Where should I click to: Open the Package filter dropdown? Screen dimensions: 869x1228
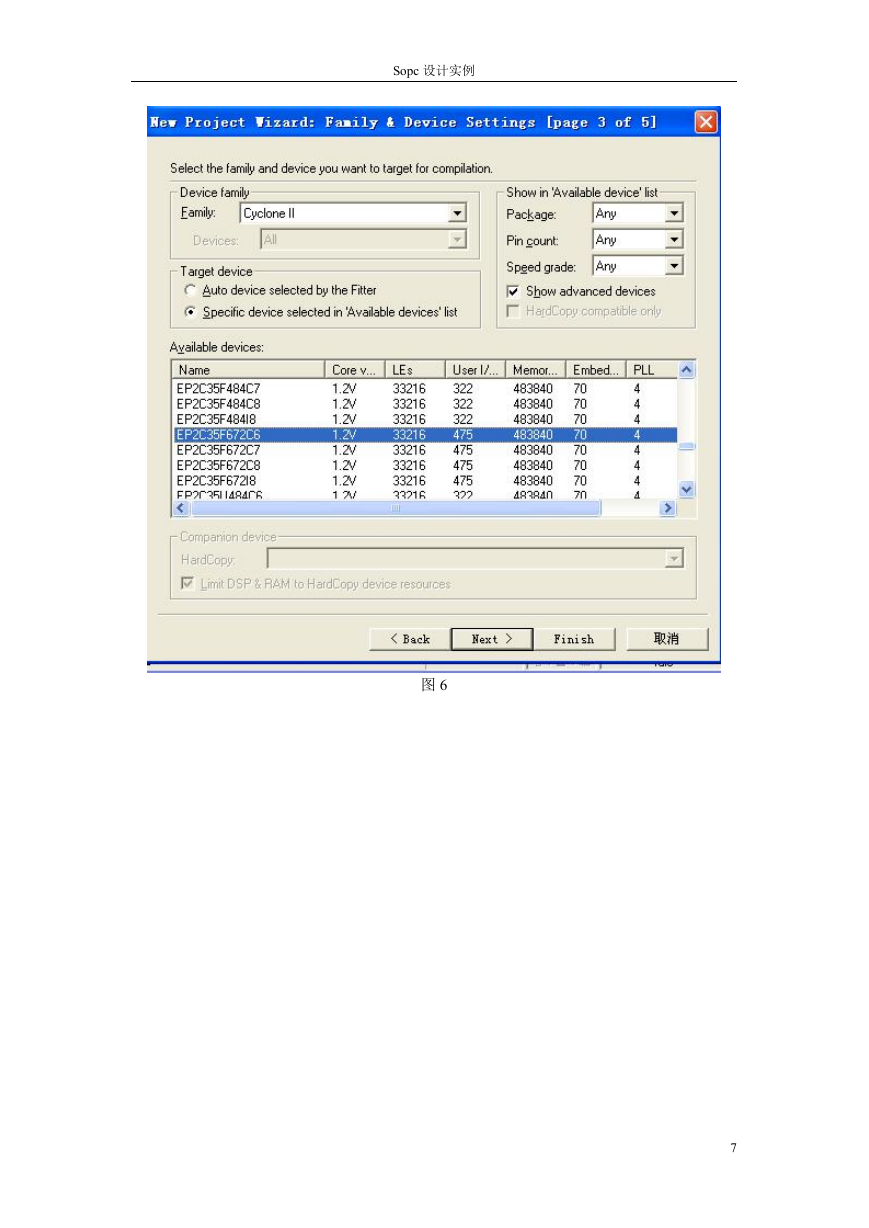[x=674, y=213]
